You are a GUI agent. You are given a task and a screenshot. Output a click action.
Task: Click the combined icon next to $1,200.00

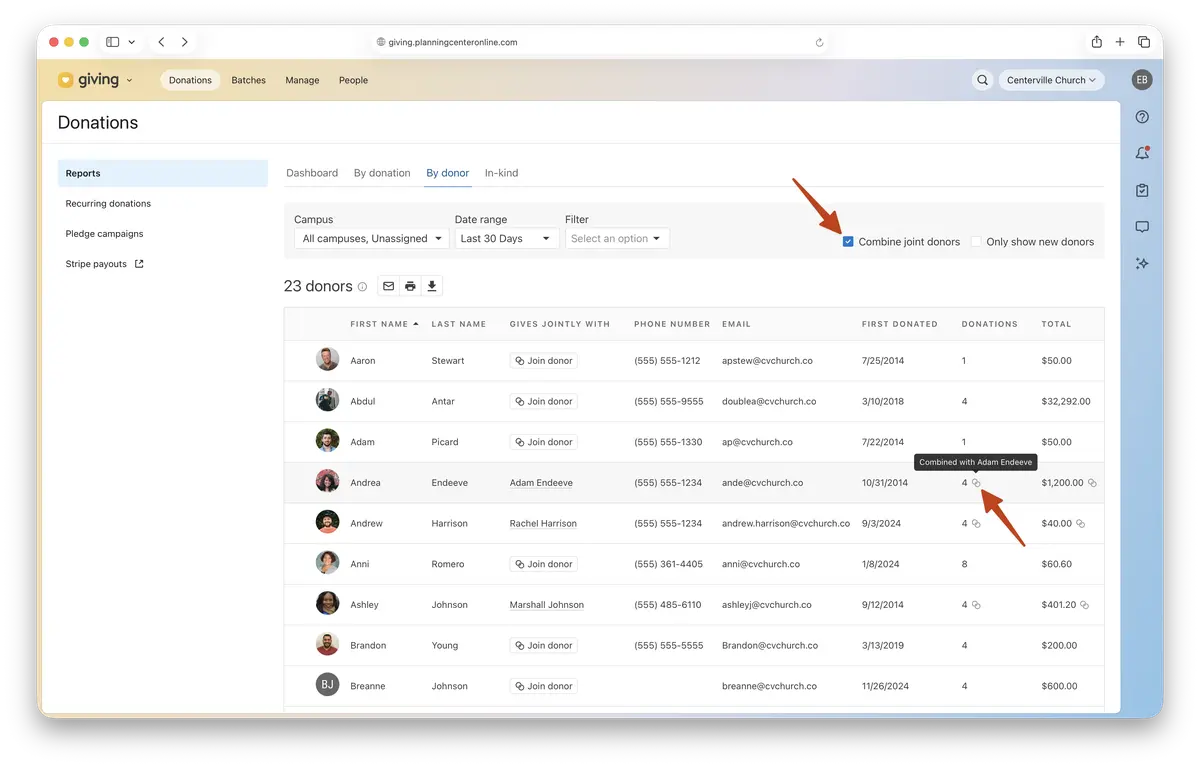click(1092, 483)
